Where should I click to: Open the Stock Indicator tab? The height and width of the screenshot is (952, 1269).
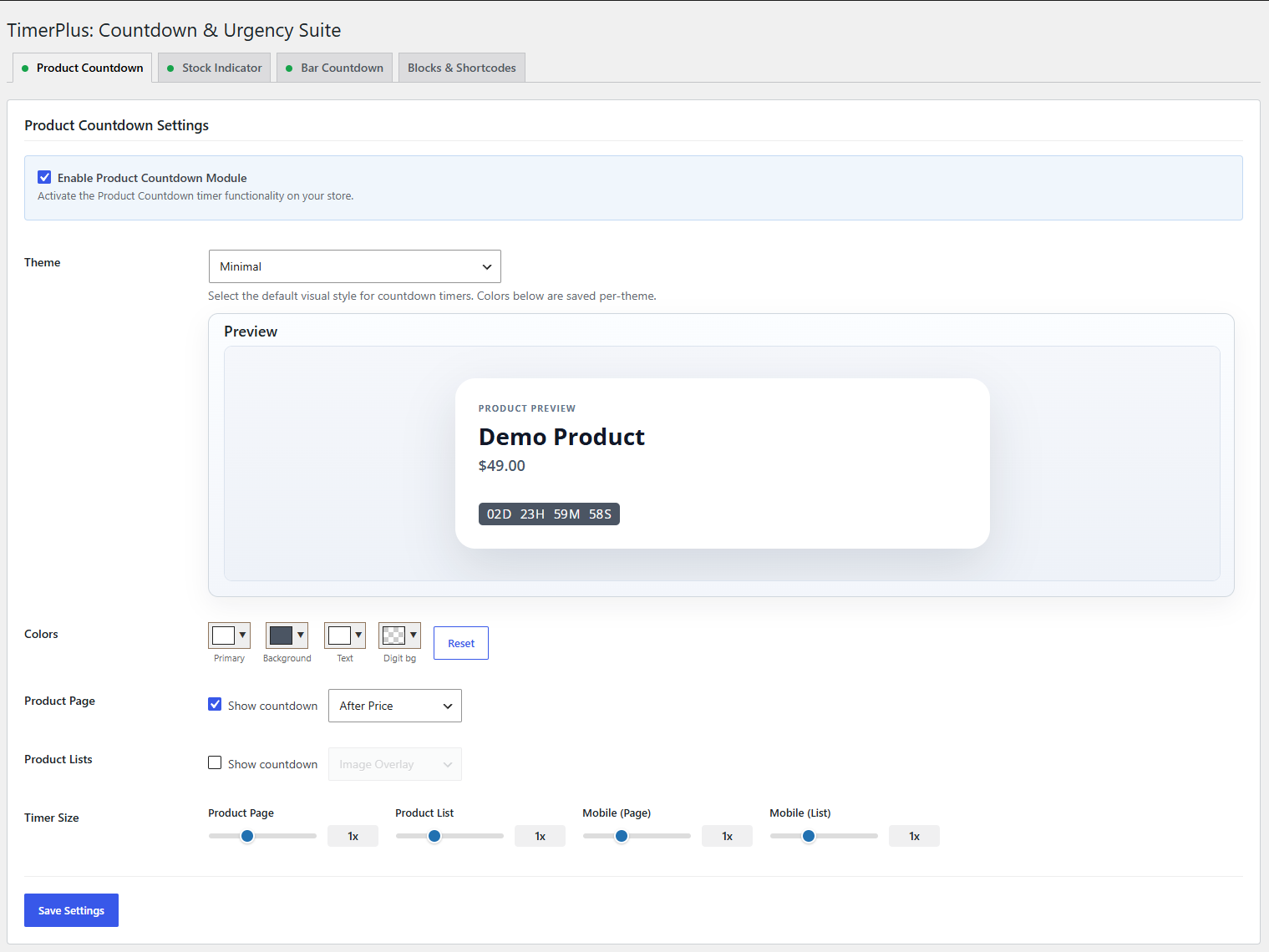pos(214,68)
